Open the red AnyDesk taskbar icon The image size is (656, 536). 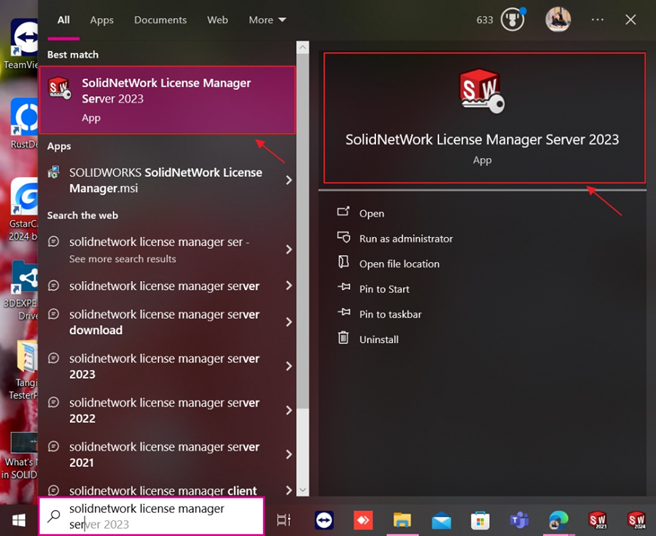tap(363, 521)
